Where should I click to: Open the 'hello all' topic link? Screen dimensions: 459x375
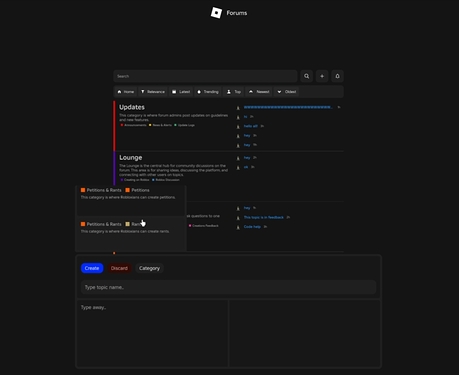(x=251, y=126)
